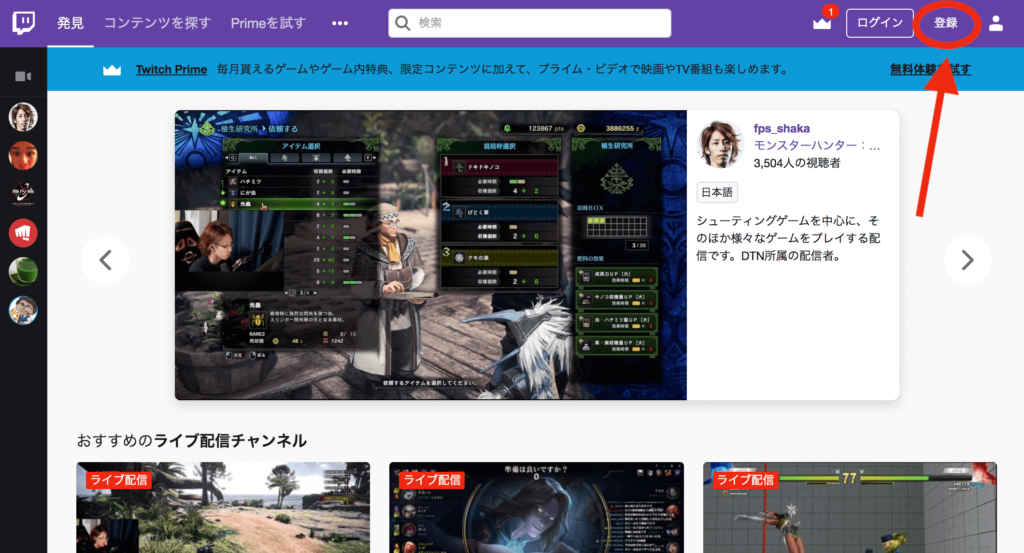Open the Prime crown loot icon
The image size is (1024, 553).
point(822,23)
